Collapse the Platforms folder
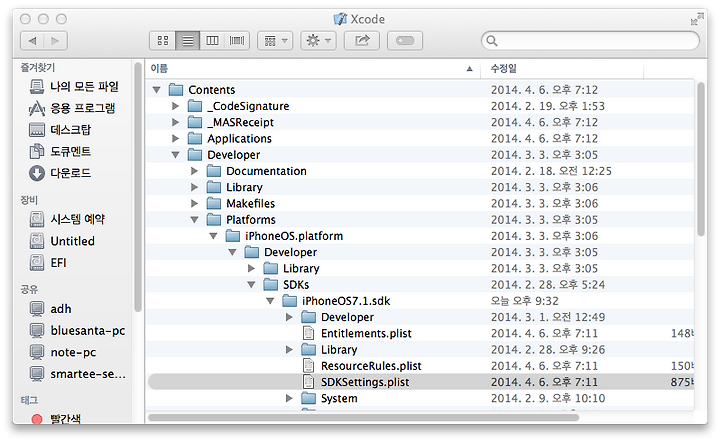This screenshot has width=720, height=442. (x=194, y=220)
